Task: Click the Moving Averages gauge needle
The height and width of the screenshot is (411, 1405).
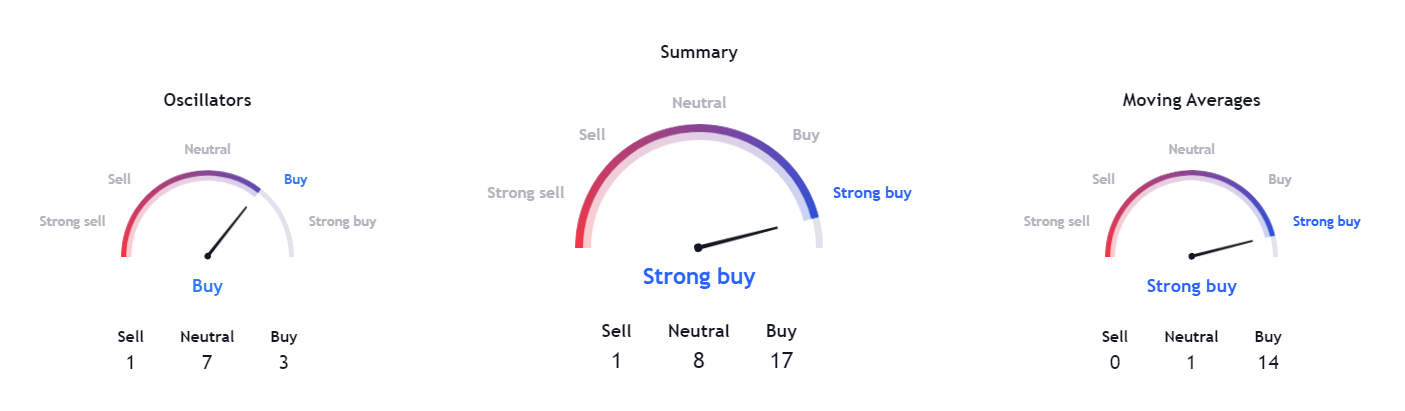Action: (x=1221, y=248)
